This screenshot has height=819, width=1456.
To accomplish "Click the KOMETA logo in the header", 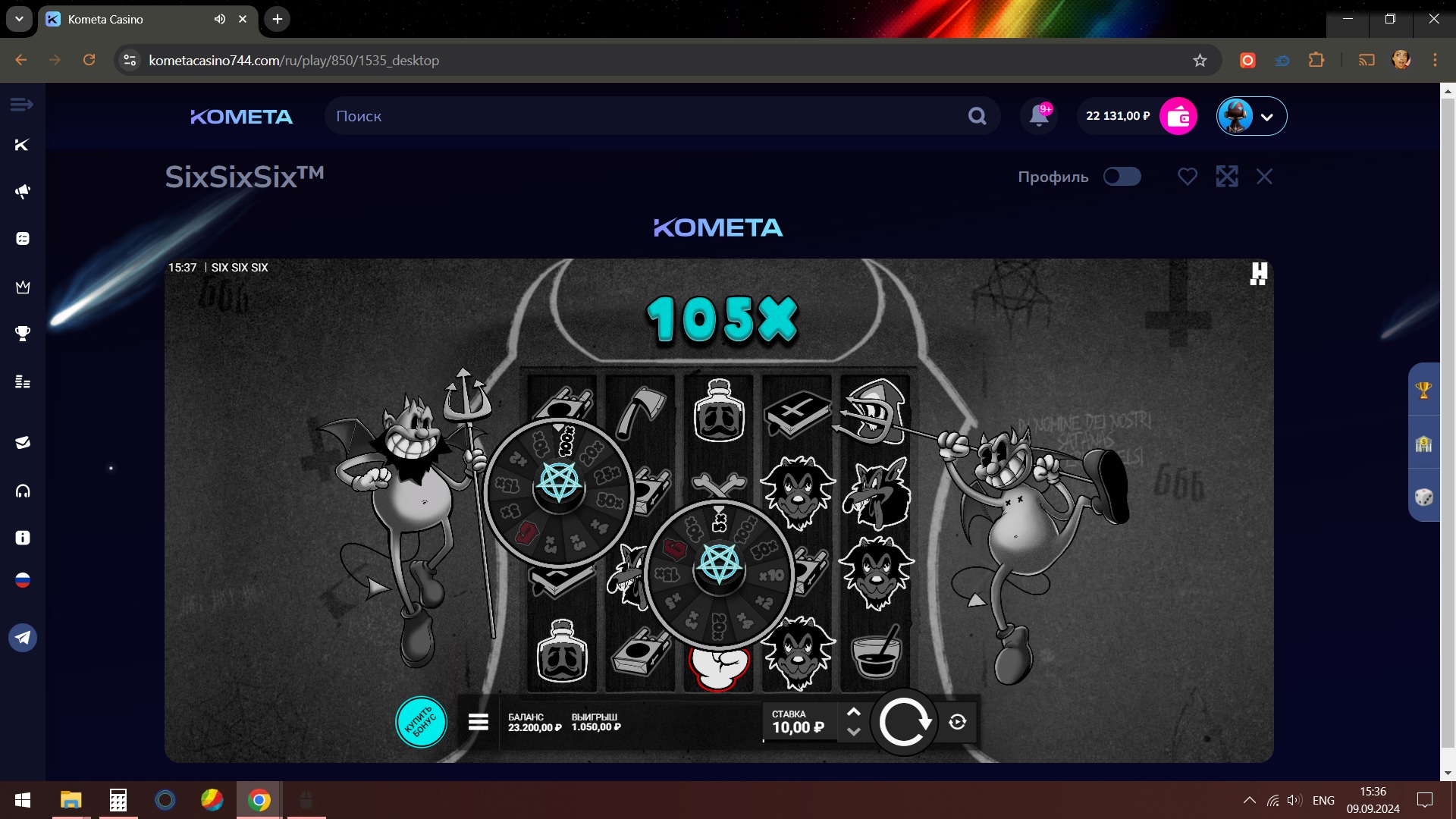I will click(241, 117).
